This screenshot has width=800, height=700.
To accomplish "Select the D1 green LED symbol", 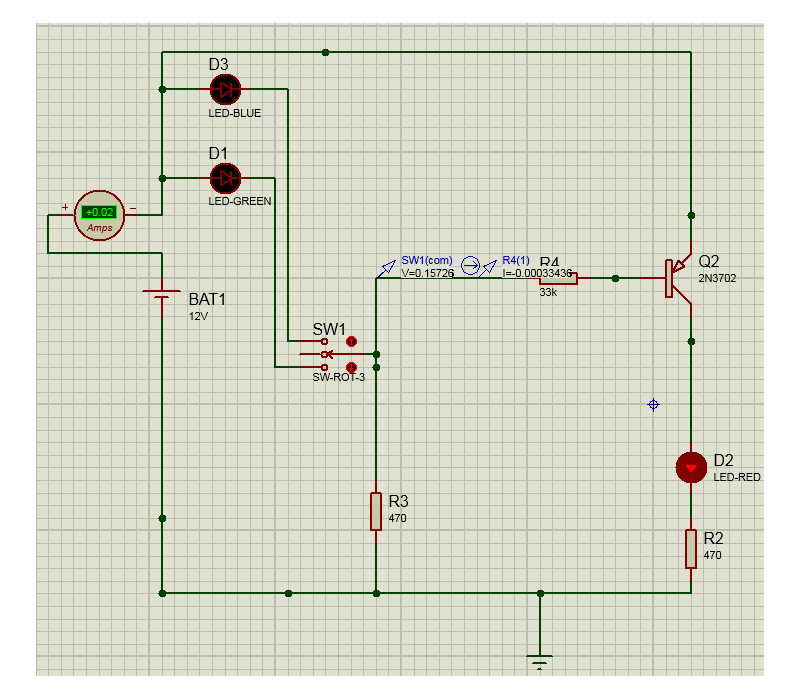I will point(225,179).
